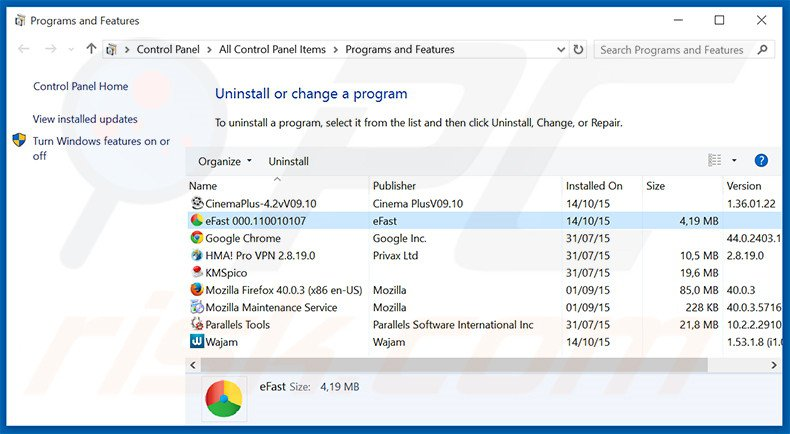Sort list by the Publisher column
790x434 pixels.
tap(394, 186)
